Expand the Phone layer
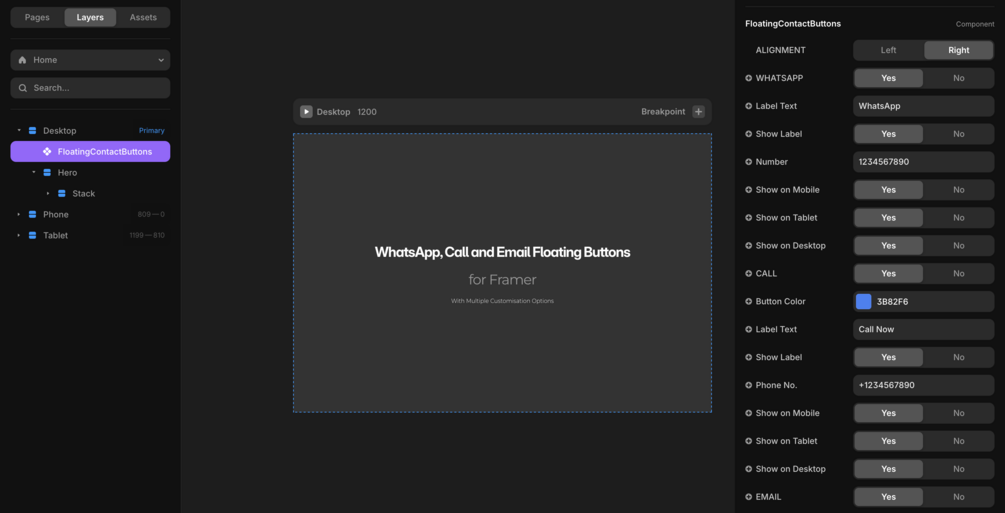Viewport: 1005px width, 513px height. pyautogui.click(x=19, y=214)
